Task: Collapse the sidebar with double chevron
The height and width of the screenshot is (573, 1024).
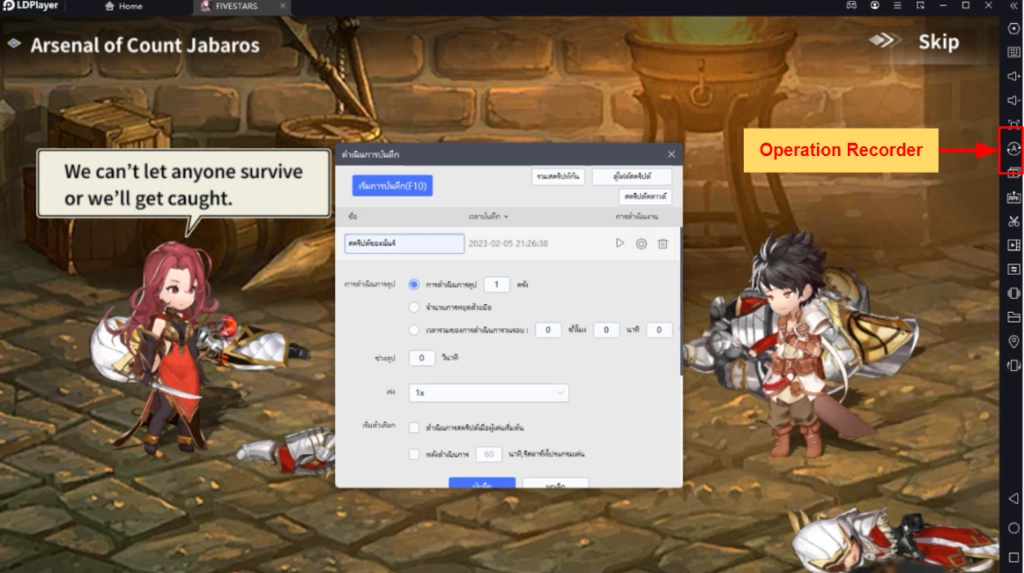Action: click(1014, 6)
